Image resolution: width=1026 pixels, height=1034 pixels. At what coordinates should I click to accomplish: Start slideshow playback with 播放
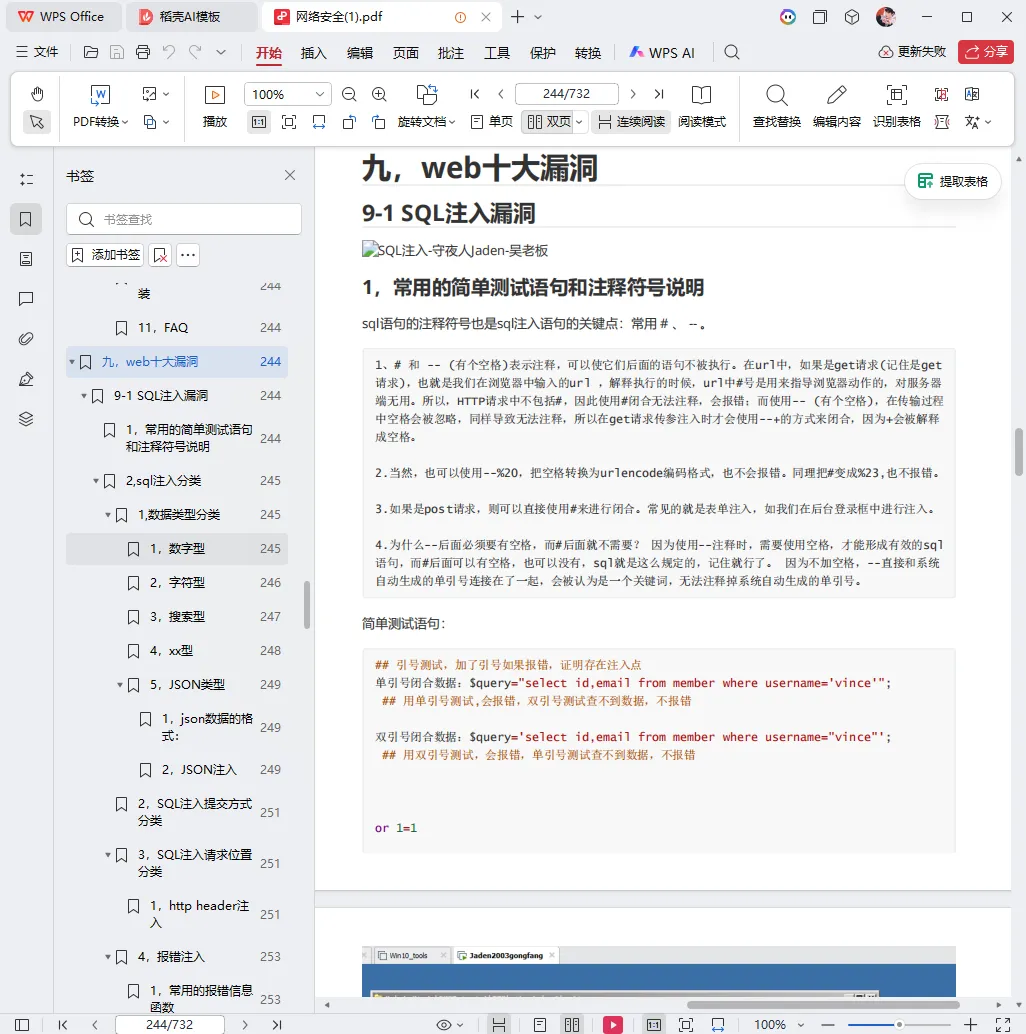click(214, 106)
